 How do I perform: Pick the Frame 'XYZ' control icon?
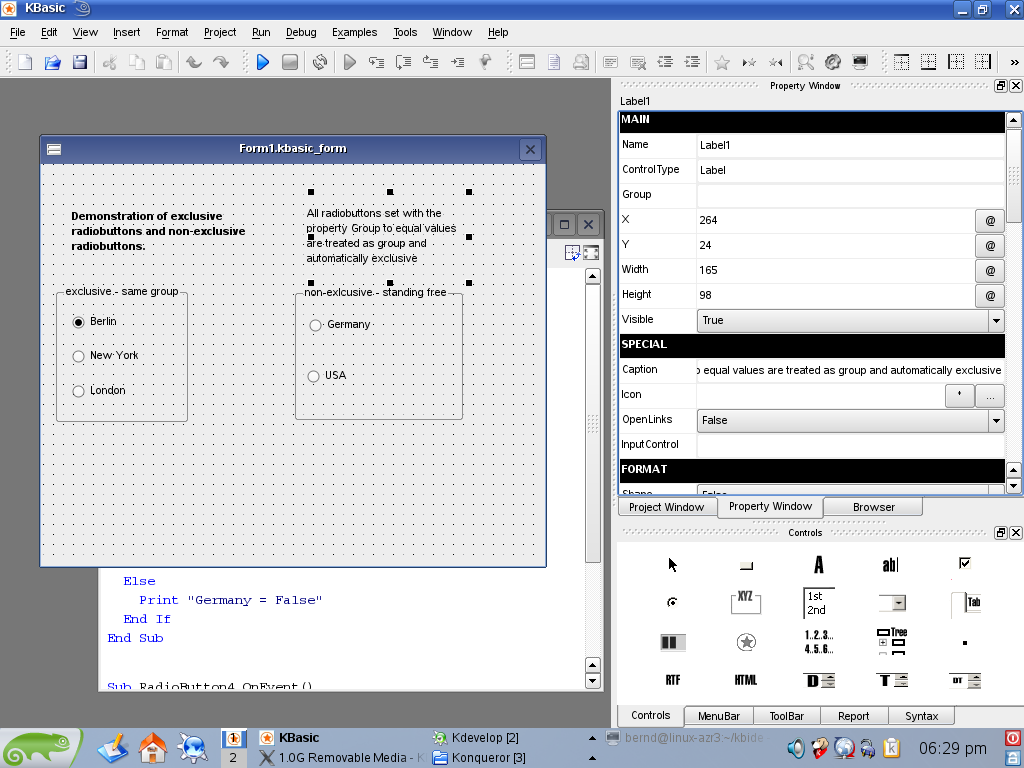(745, 602)
